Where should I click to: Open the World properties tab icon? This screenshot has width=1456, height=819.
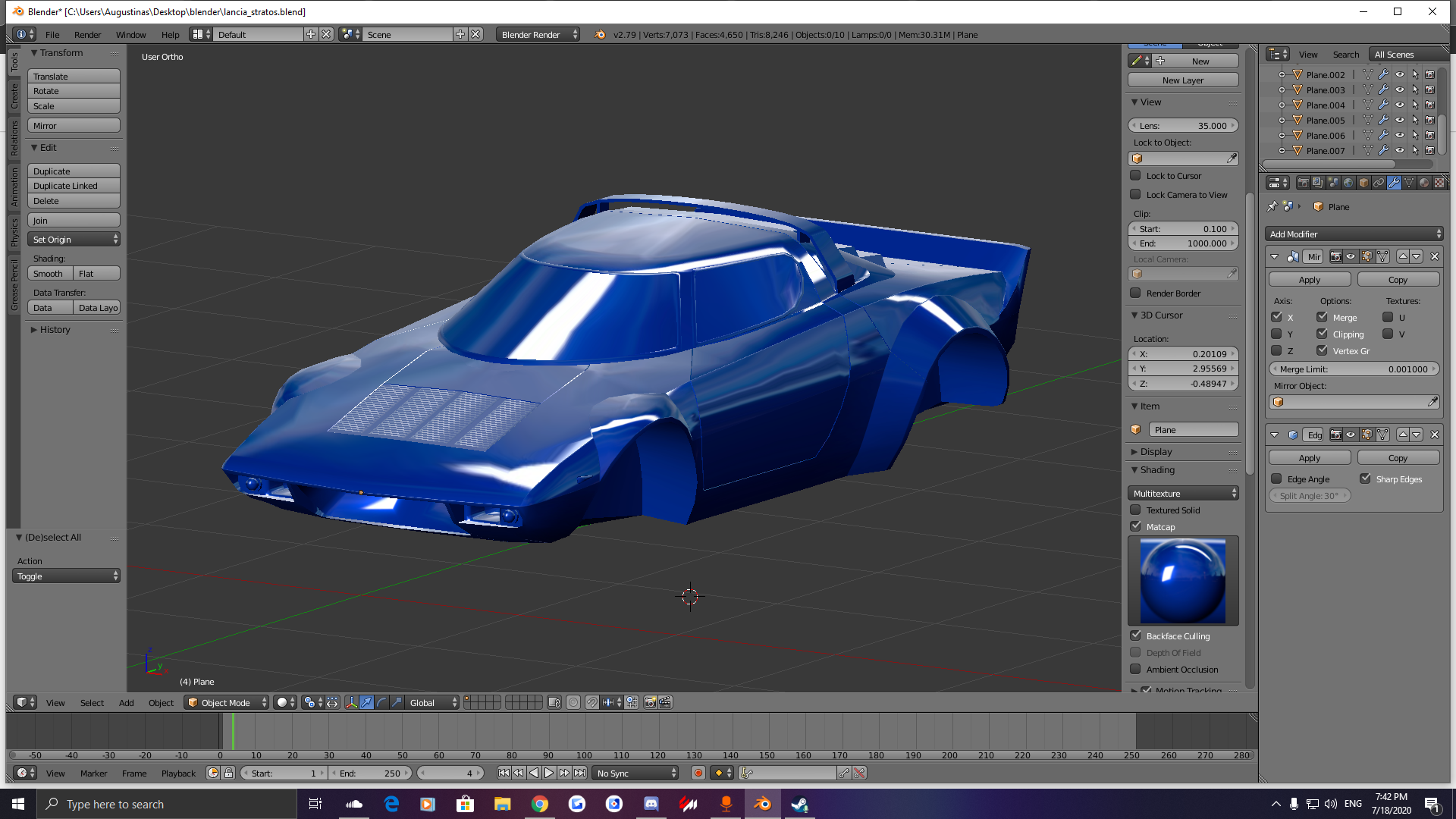[1348, 183]
